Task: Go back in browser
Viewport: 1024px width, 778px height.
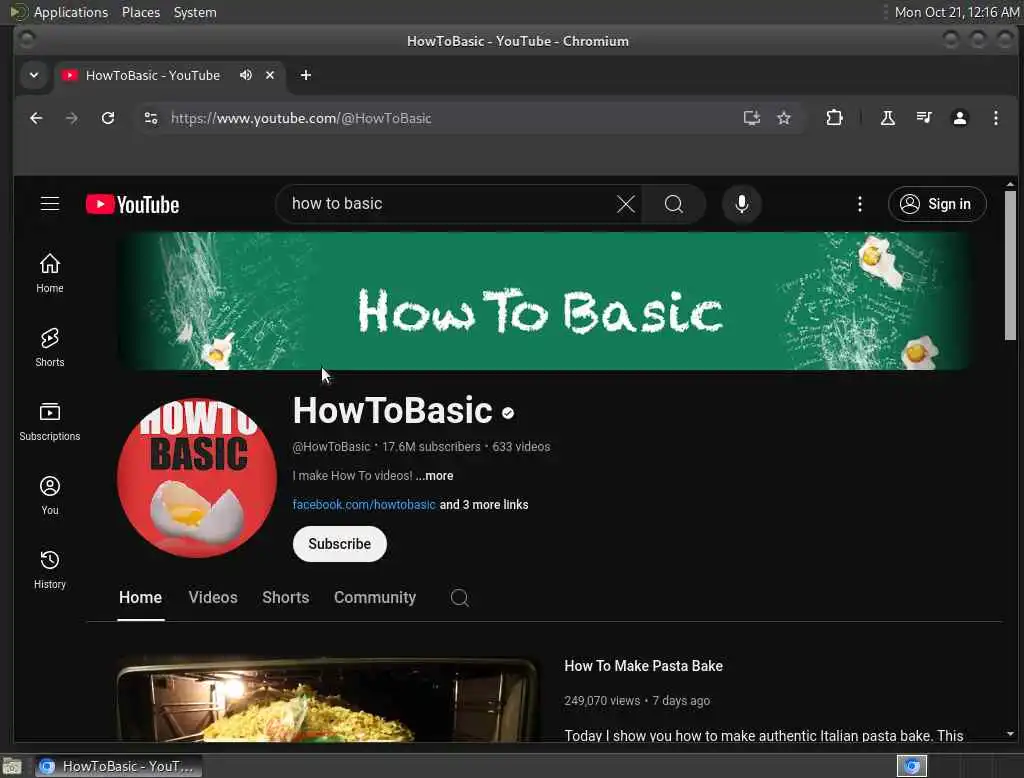Action: [x=36, y=118]
